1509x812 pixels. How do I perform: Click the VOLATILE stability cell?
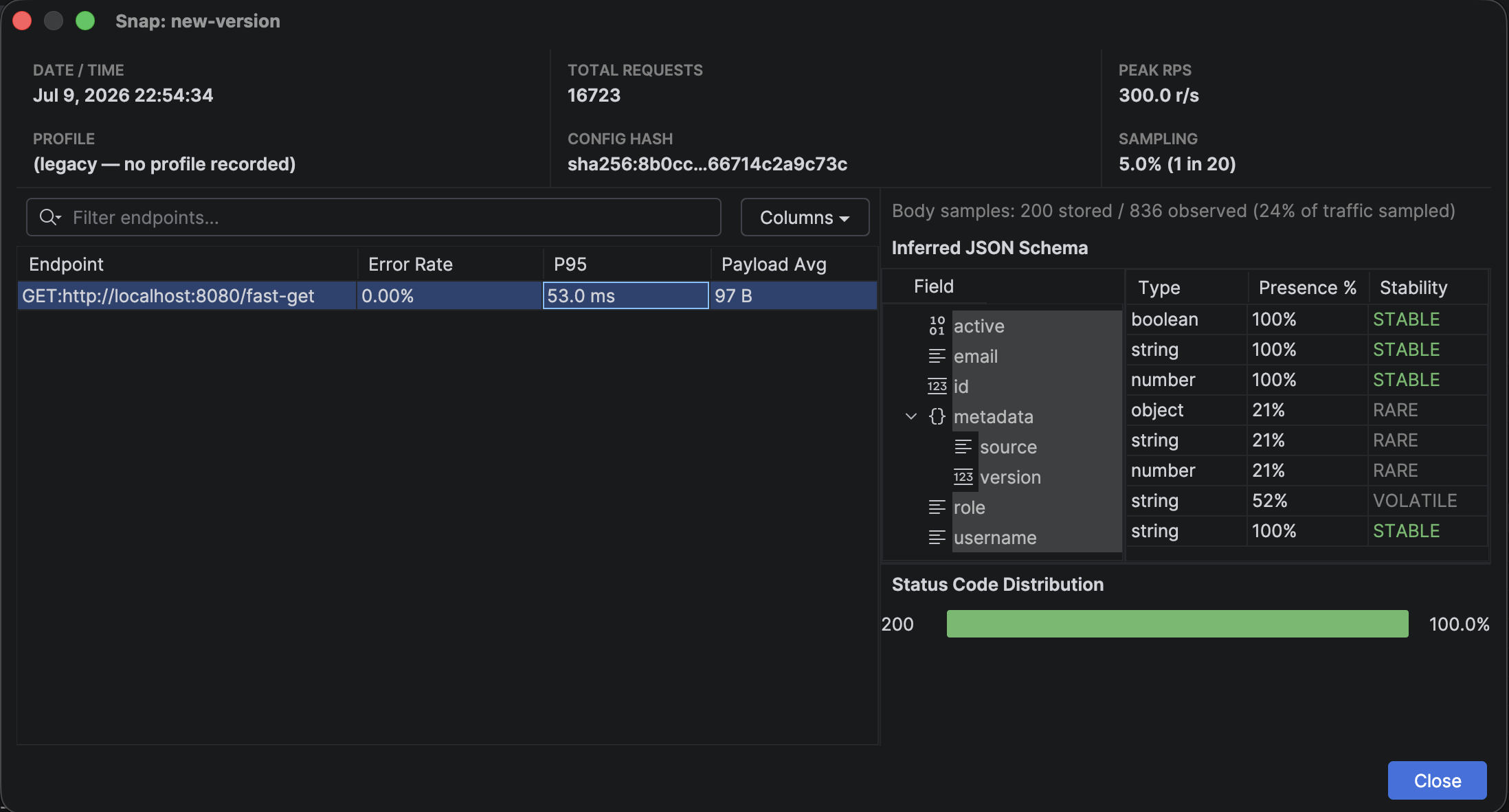point(1428,501)
